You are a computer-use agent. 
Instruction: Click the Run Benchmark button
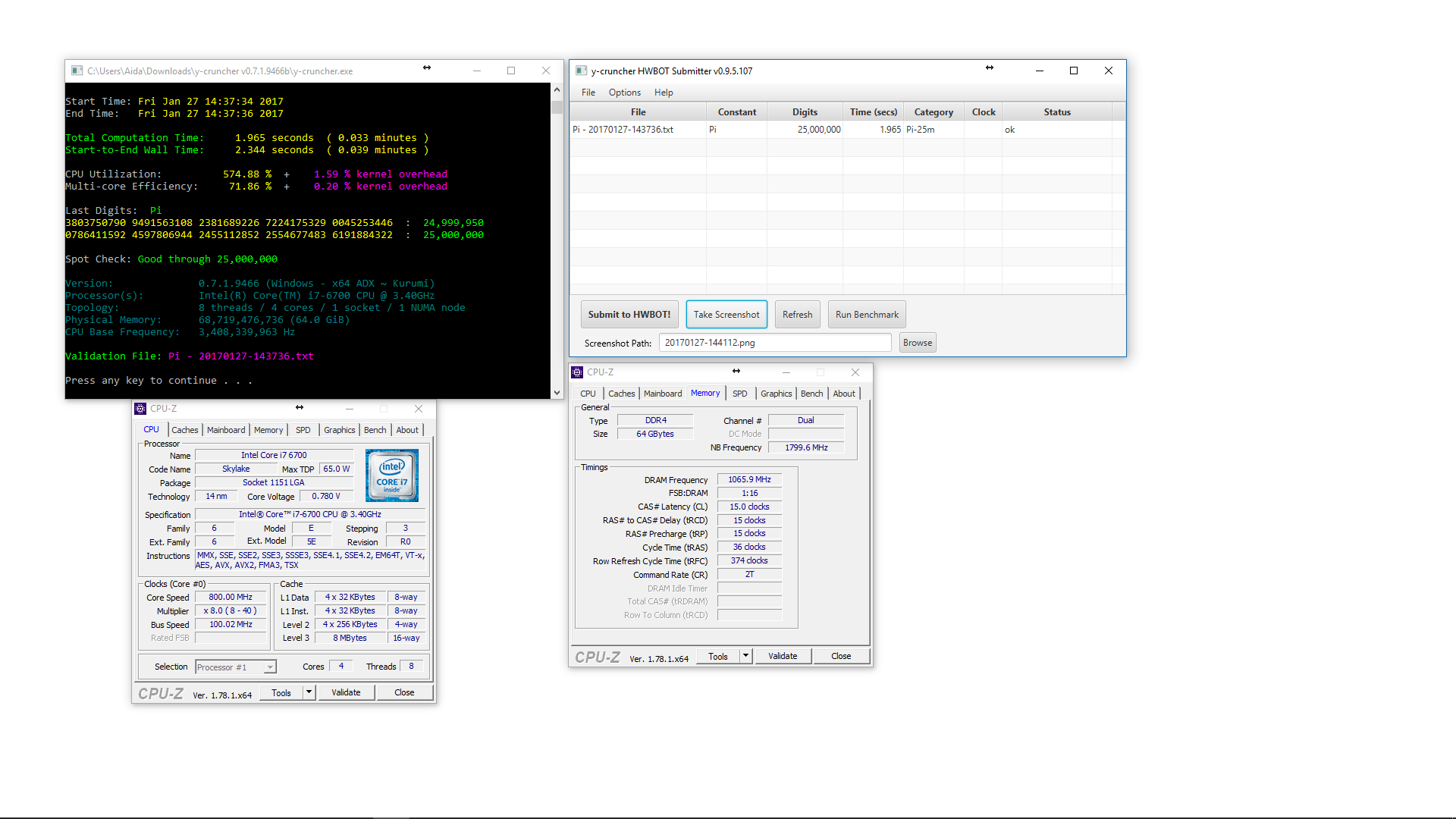pyautogui.click(x=867, y=315)
